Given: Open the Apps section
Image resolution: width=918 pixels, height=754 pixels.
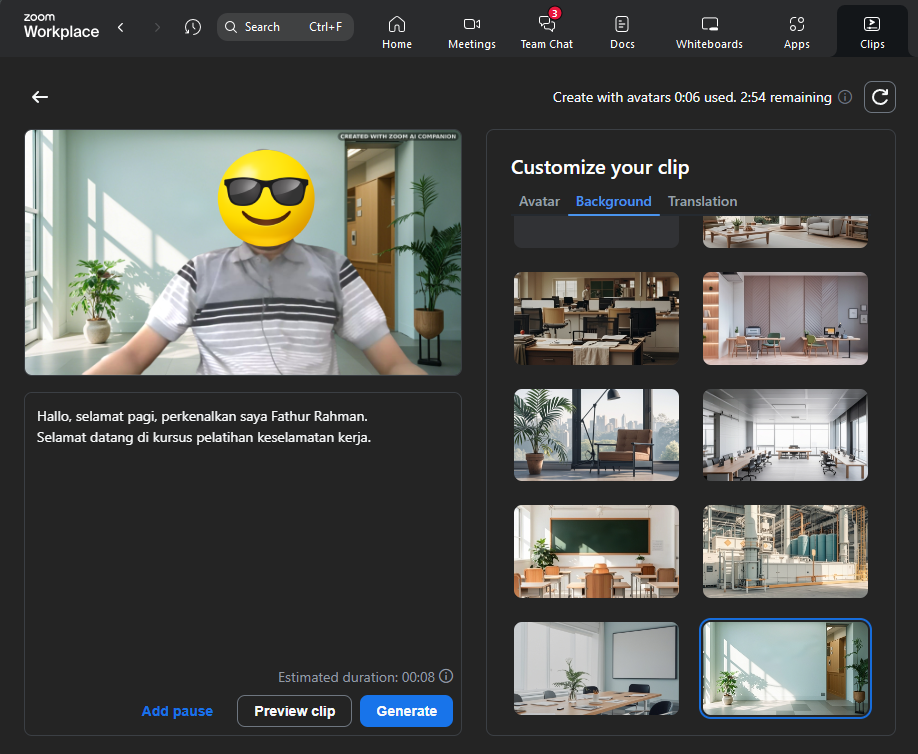Looking at the screenshot, I should [x=797, y=32].
